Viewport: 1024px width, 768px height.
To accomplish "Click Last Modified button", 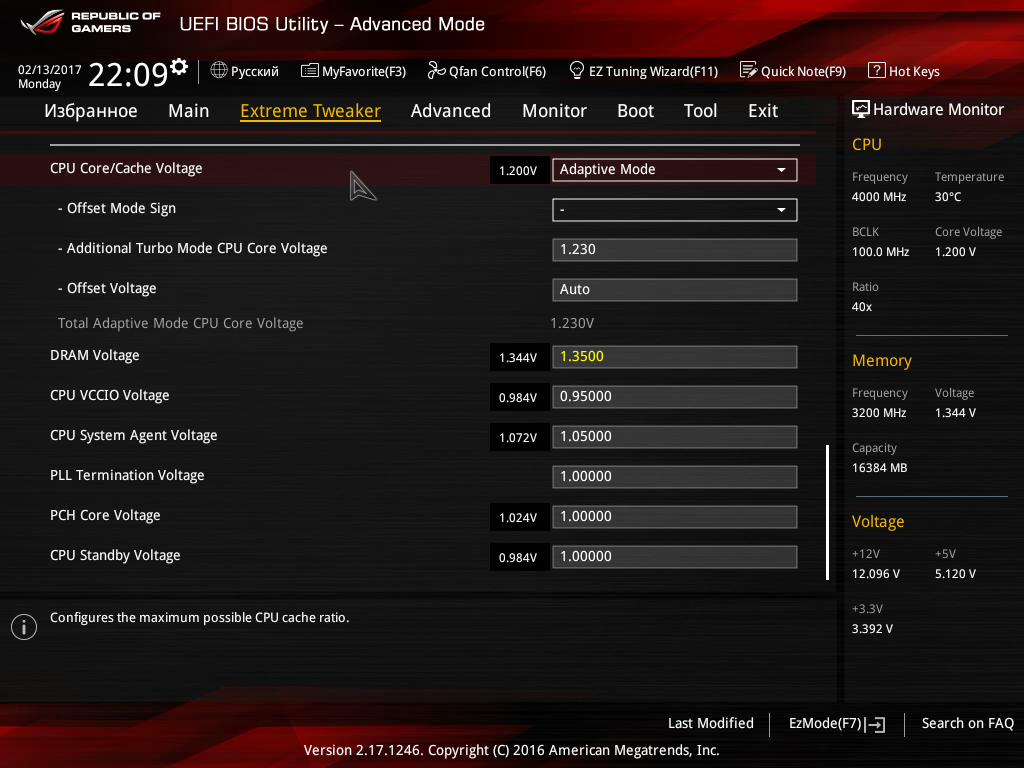I will click(x=711, y=723).
